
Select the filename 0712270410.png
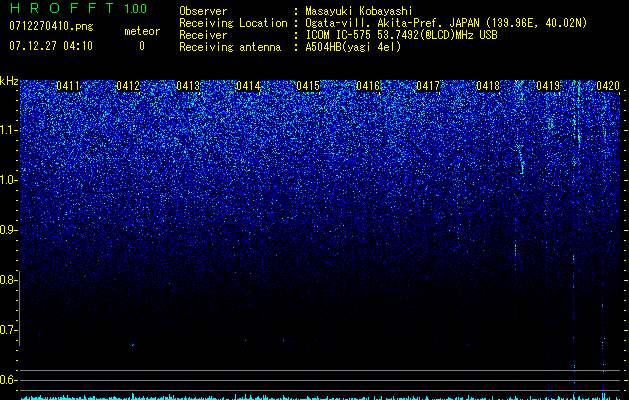tap(51, 26)
